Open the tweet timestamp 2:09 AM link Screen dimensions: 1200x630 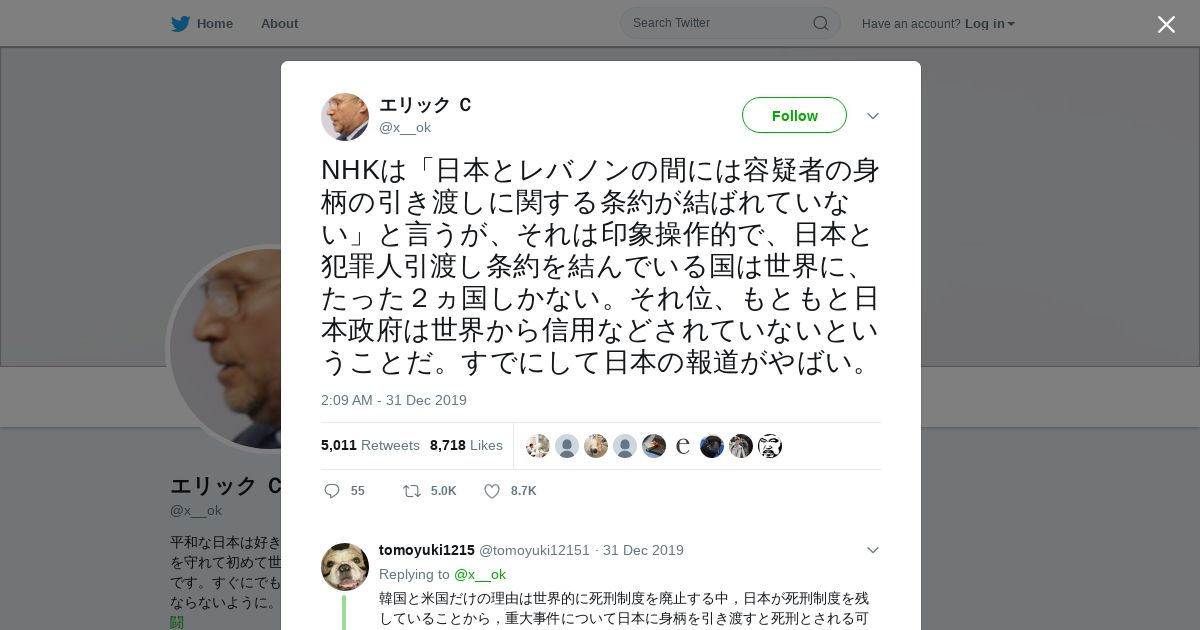(x=394, y=400)
